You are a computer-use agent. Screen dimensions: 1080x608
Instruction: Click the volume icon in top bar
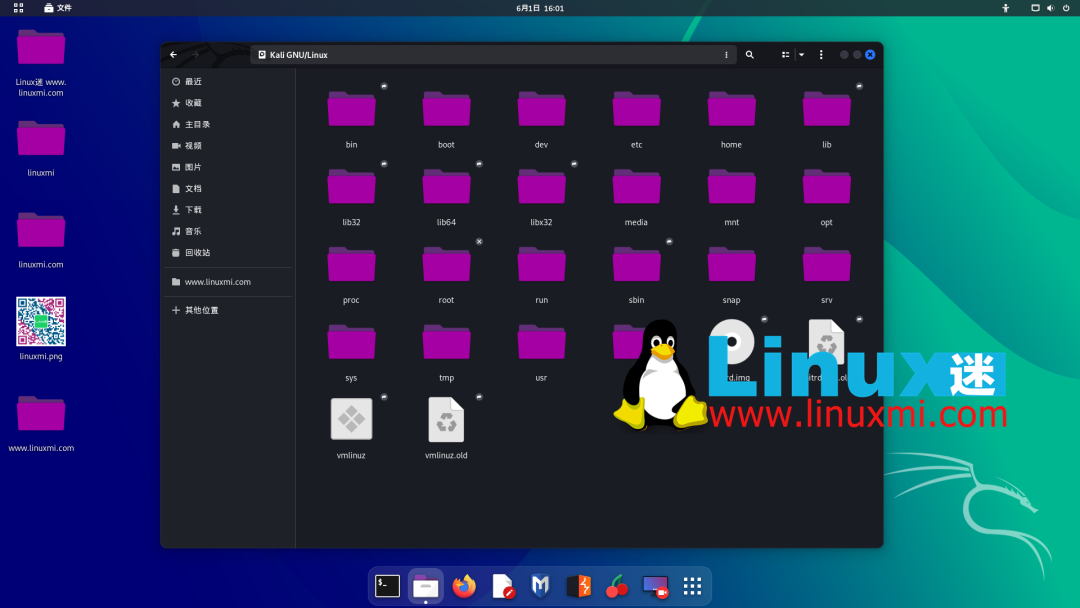point(1050,8)
